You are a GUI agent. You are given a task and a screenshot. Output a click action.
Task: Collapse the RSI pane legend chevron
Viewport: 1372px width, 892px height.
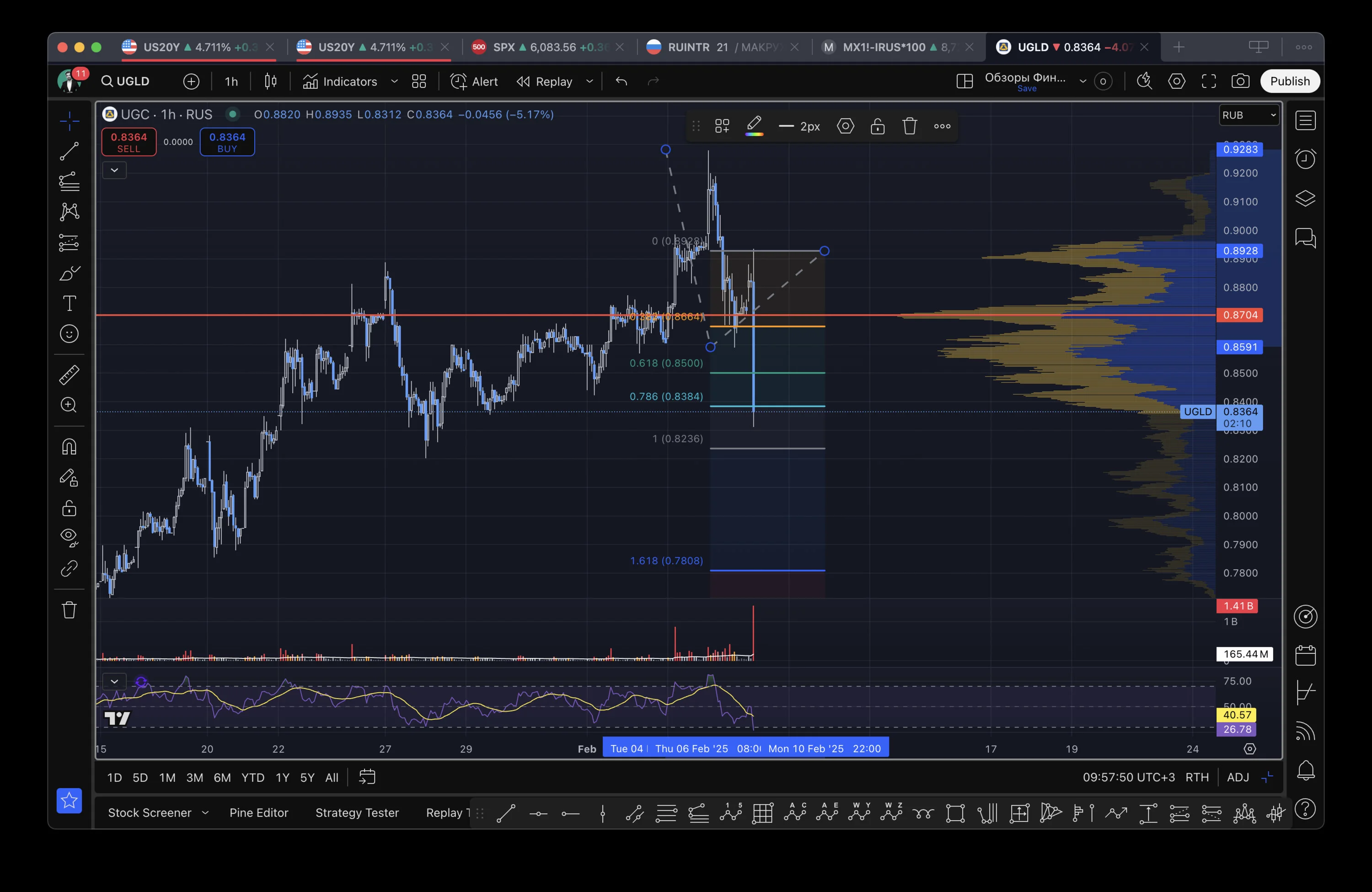[114, 681]
